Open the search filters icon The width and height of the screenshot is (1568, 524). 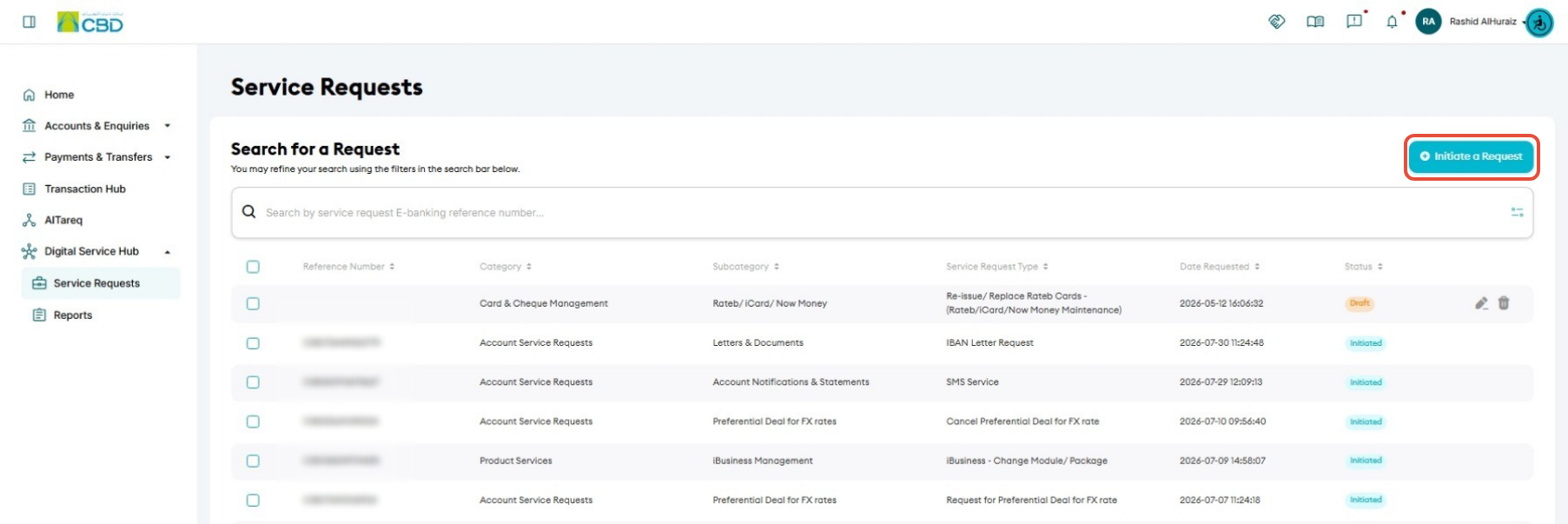pyautogui.click(x=1517, y=212)
